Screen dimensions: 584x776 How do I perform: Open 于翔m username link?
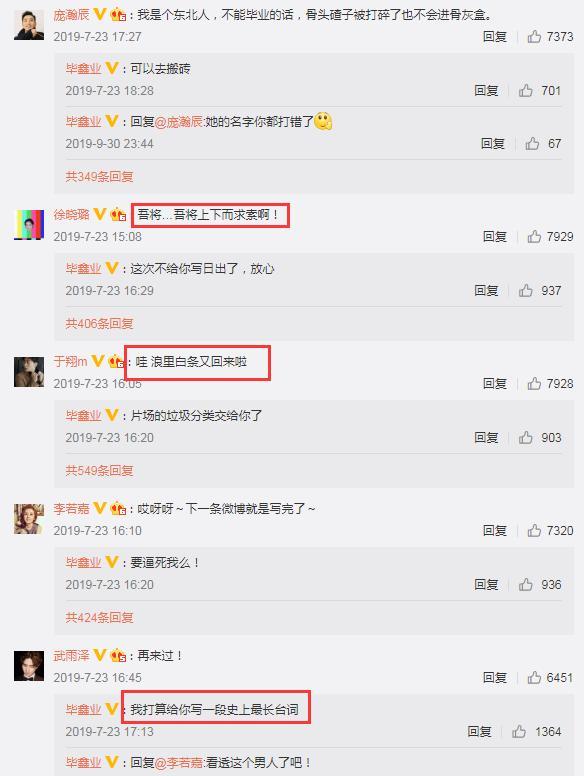70,361
